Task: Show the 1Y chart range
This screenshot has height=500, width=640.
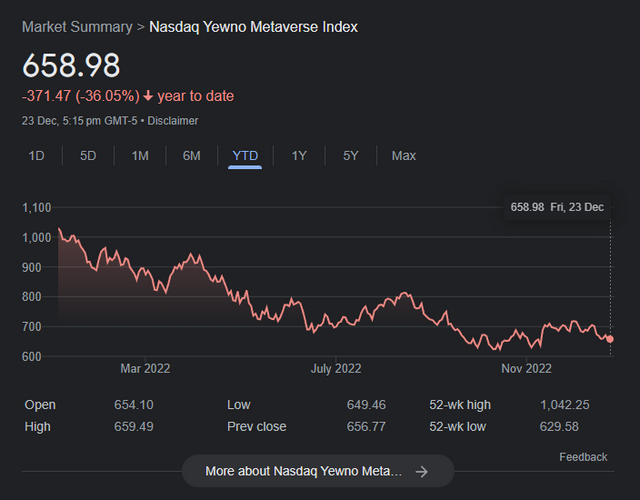Action: coord(299,156)
